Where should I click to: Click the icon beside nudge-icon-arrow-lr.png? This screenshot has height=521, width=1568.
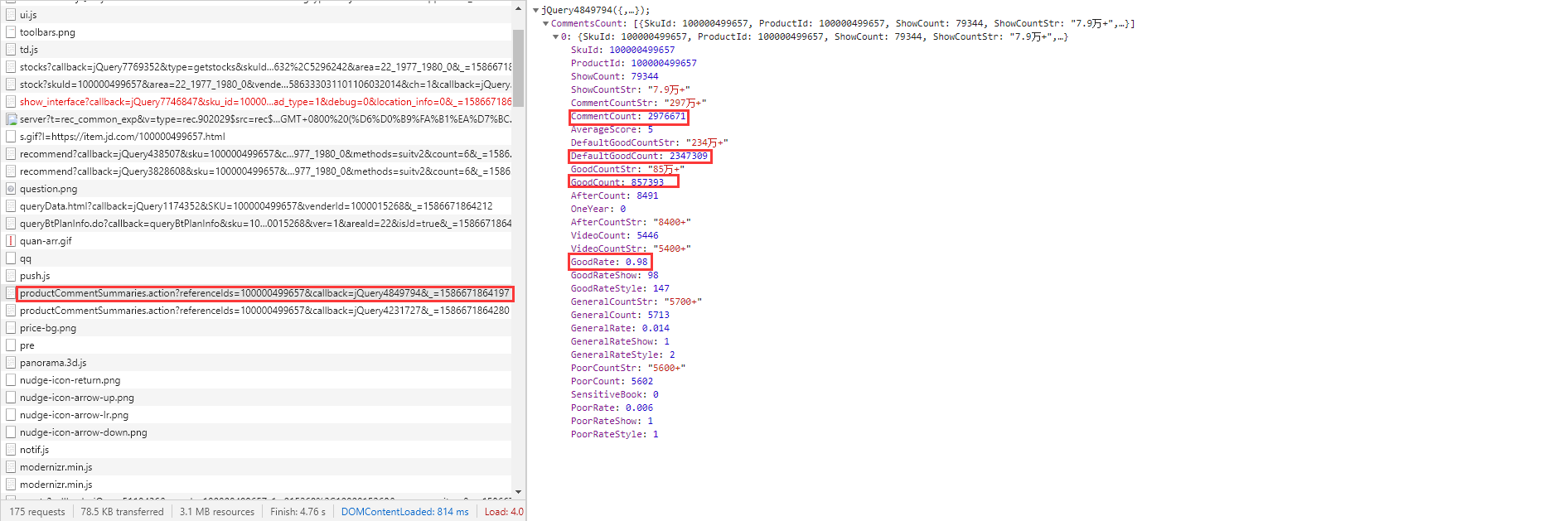pyautogui.click(x=11, y=415)
